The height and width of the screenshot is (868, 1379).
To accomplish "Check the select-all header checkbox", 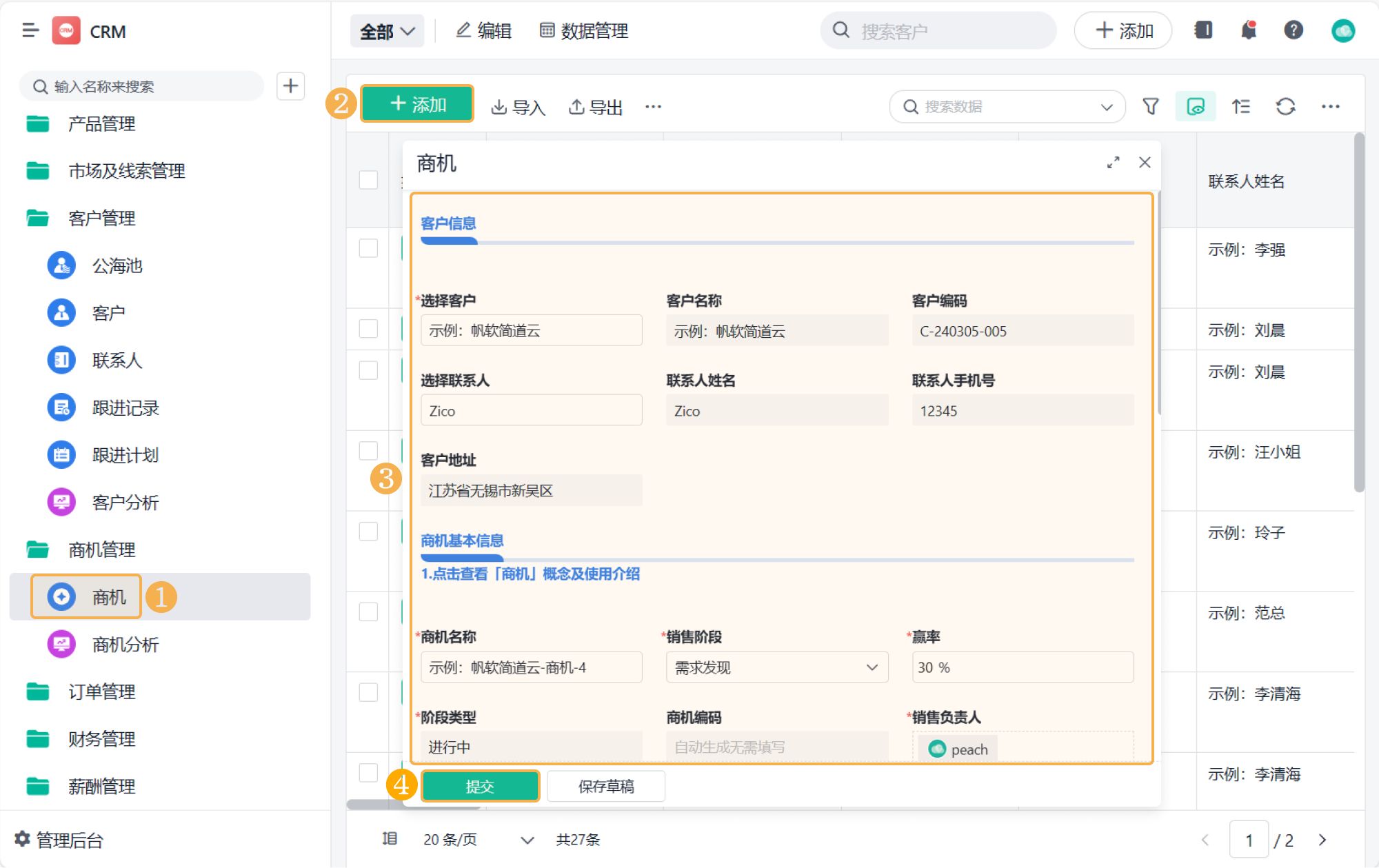I will point(368,180).
